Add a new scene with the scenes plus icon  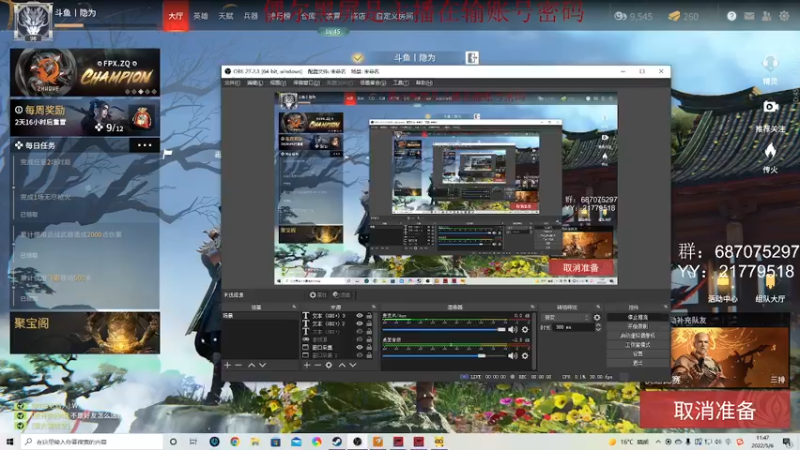[x=228, y=365]
